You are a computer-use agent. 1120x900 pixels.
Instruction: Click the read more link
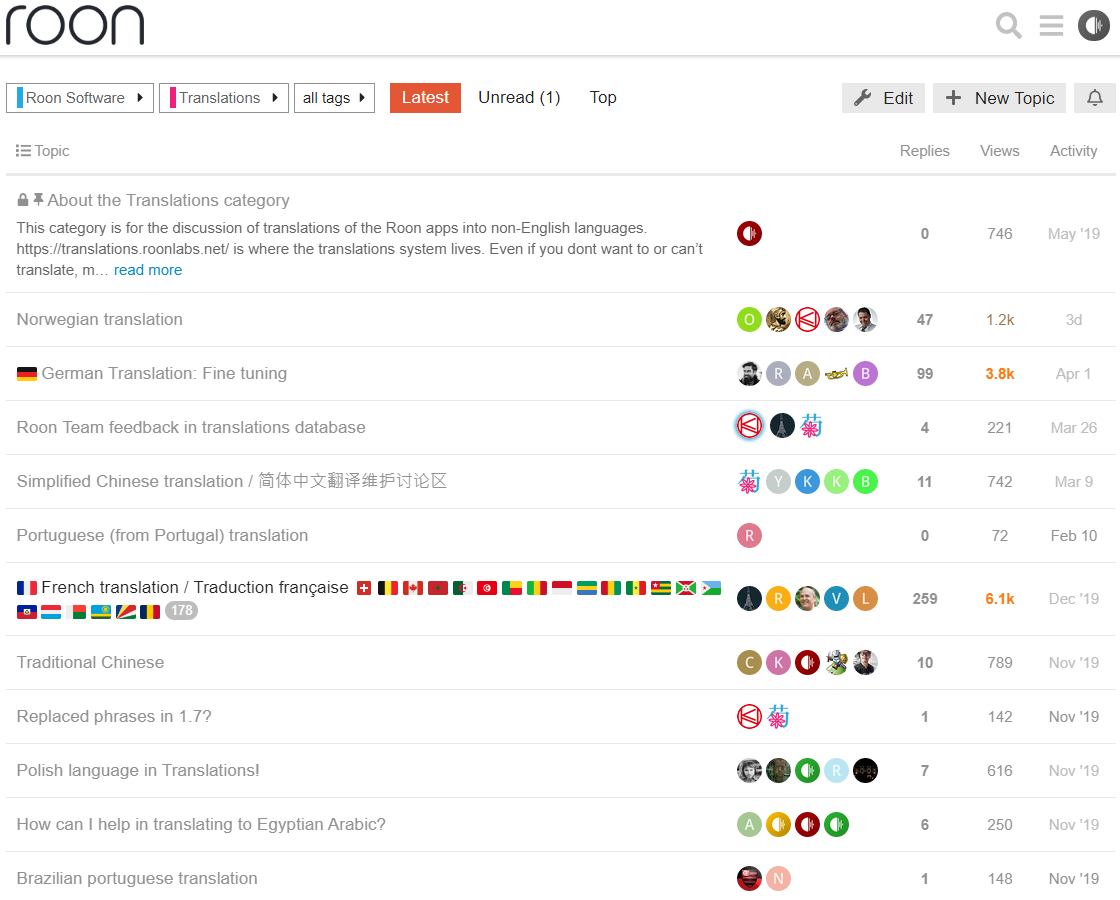pos(148,270)
